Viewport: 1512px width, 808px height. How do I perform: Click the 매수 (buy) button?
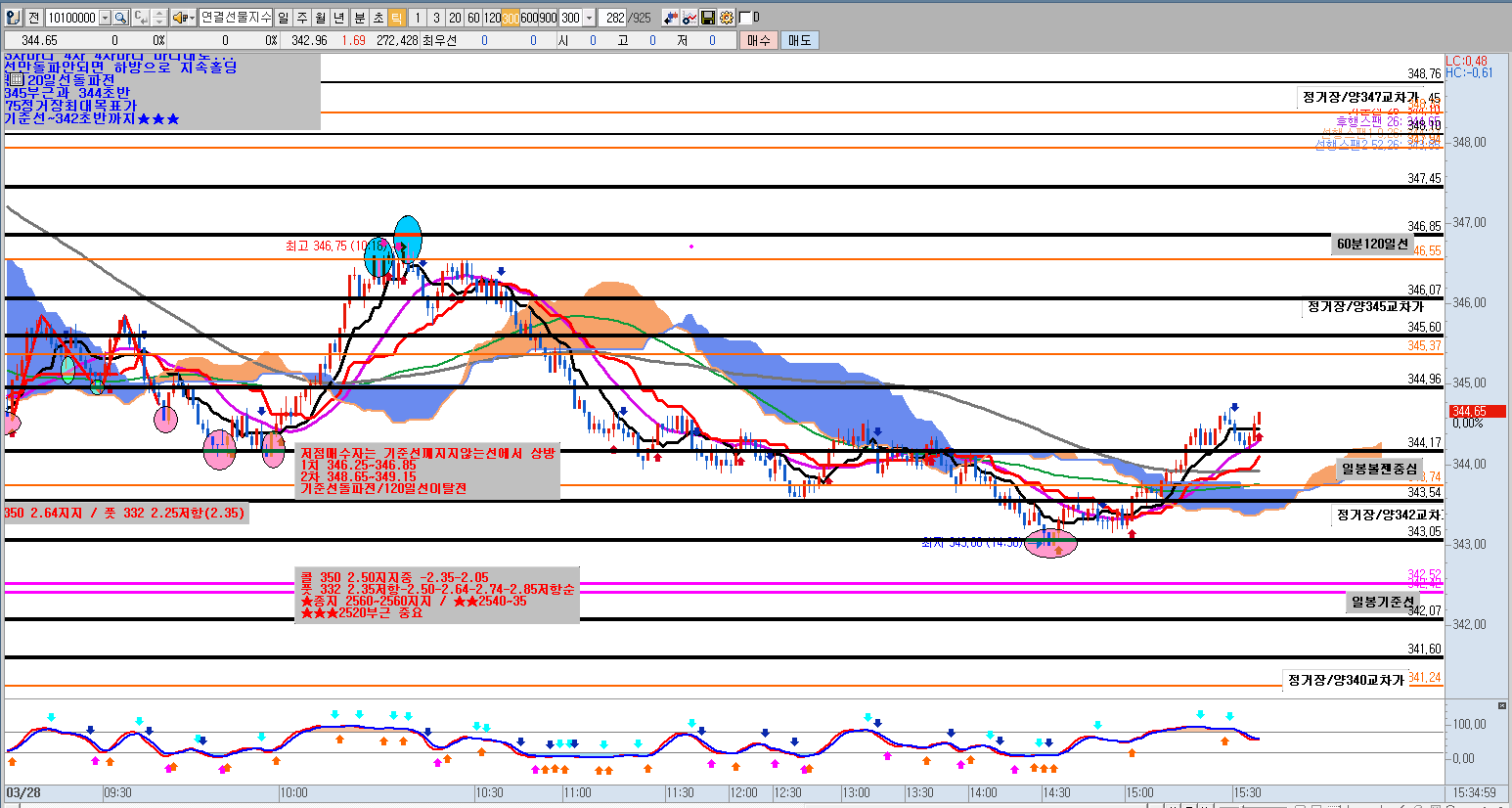[759, 40]
